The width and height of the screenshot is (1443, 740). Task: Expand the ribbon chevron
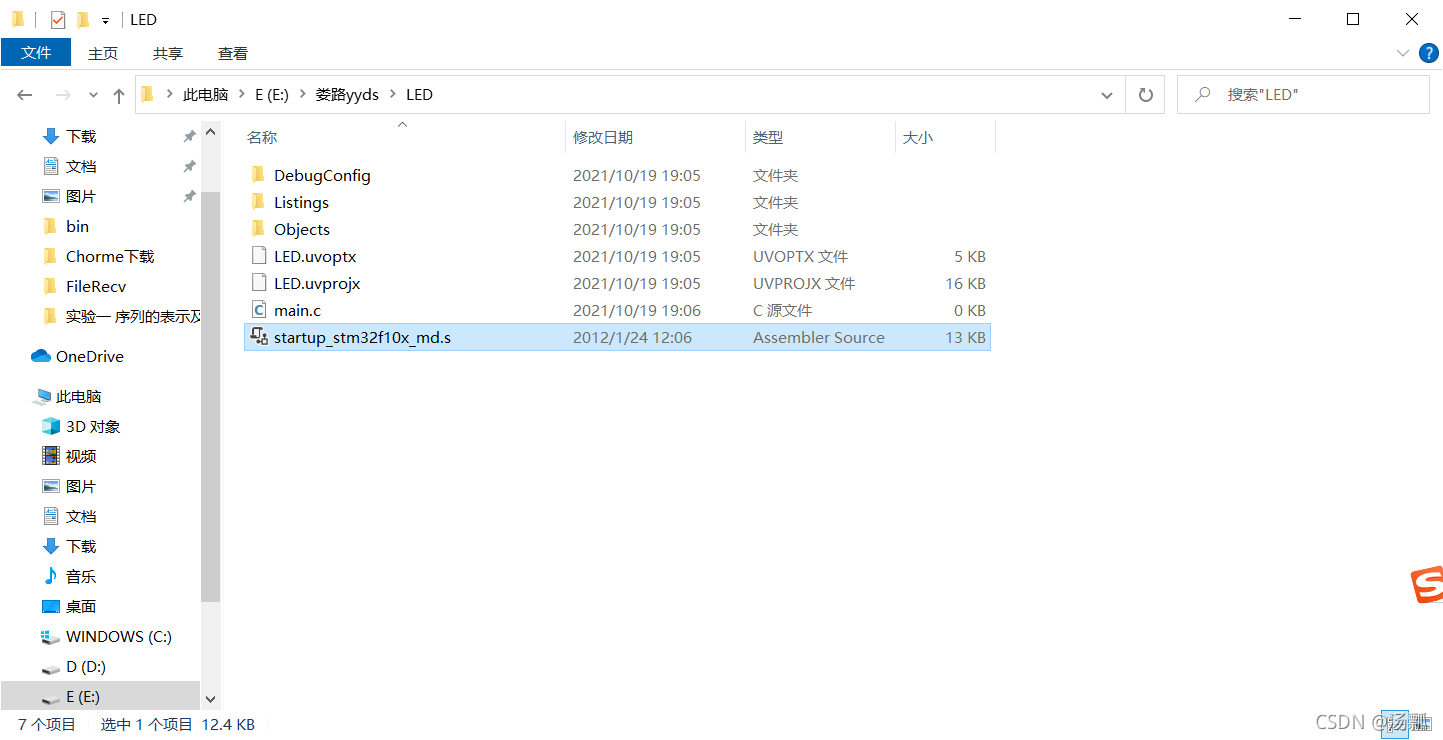pyautogui.click(x=1402, y=52)
